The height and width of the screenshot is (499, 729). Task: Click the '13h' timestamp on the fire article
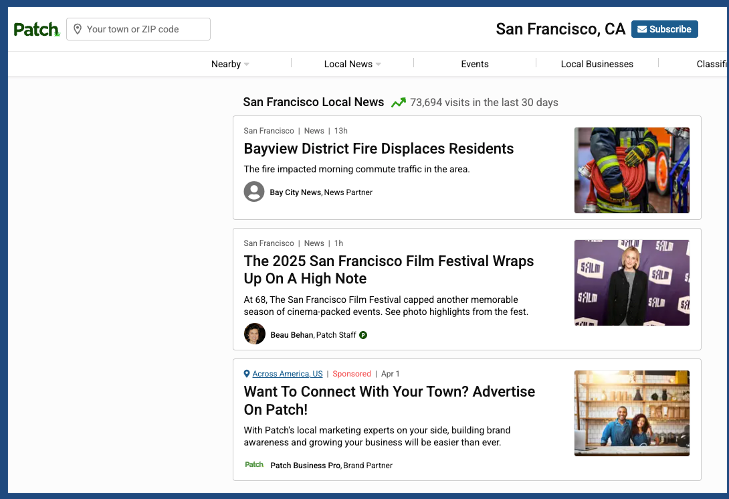(x=341, y=131)
